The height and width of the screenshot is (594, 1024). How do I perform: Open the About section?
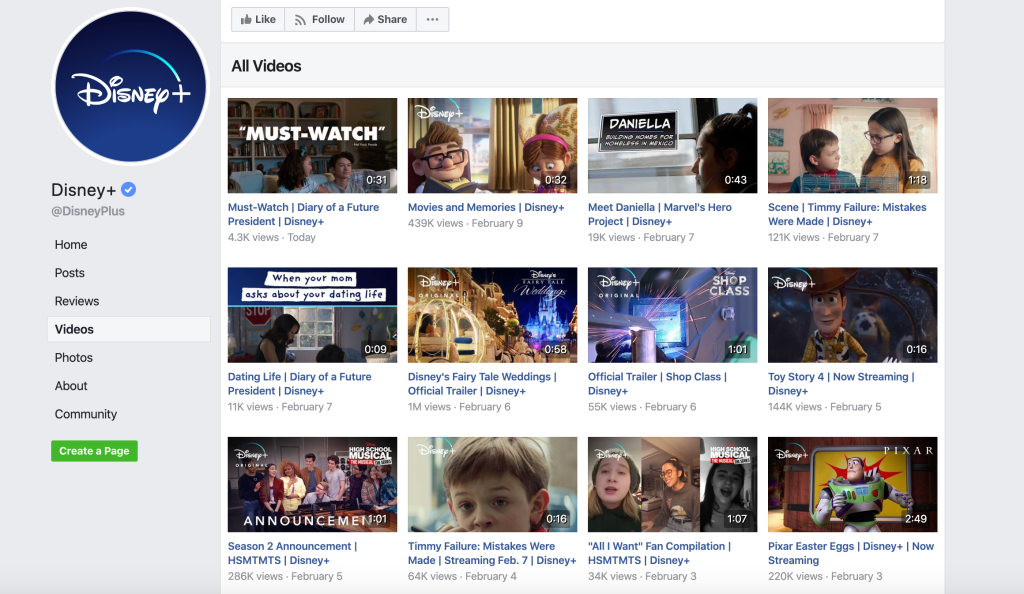point(71,386)
